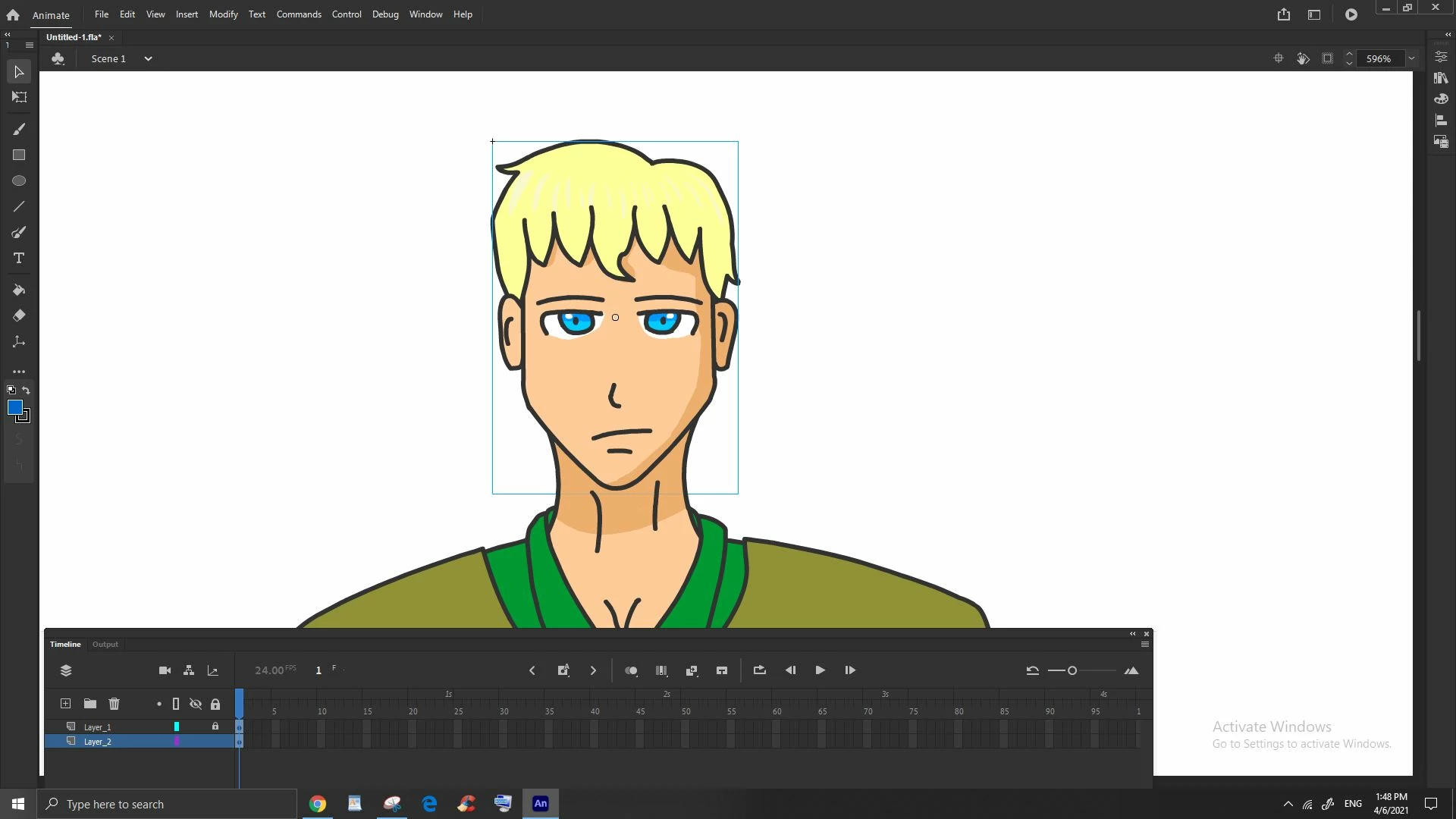Open the 596% zoom dropdown

tap(1411, 58)
